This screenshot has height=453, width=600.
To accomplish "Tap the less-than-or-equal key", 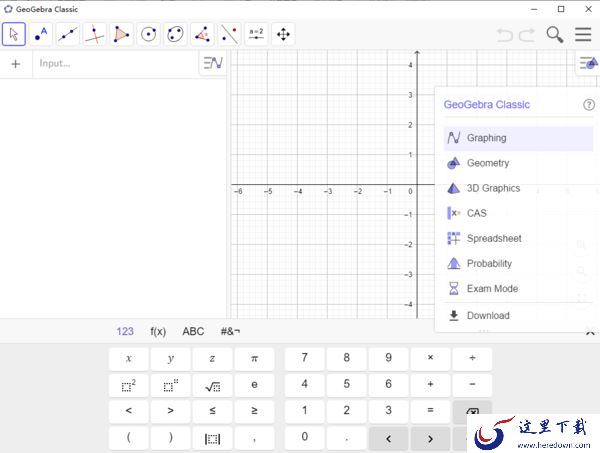I will [x=212, y=411].
